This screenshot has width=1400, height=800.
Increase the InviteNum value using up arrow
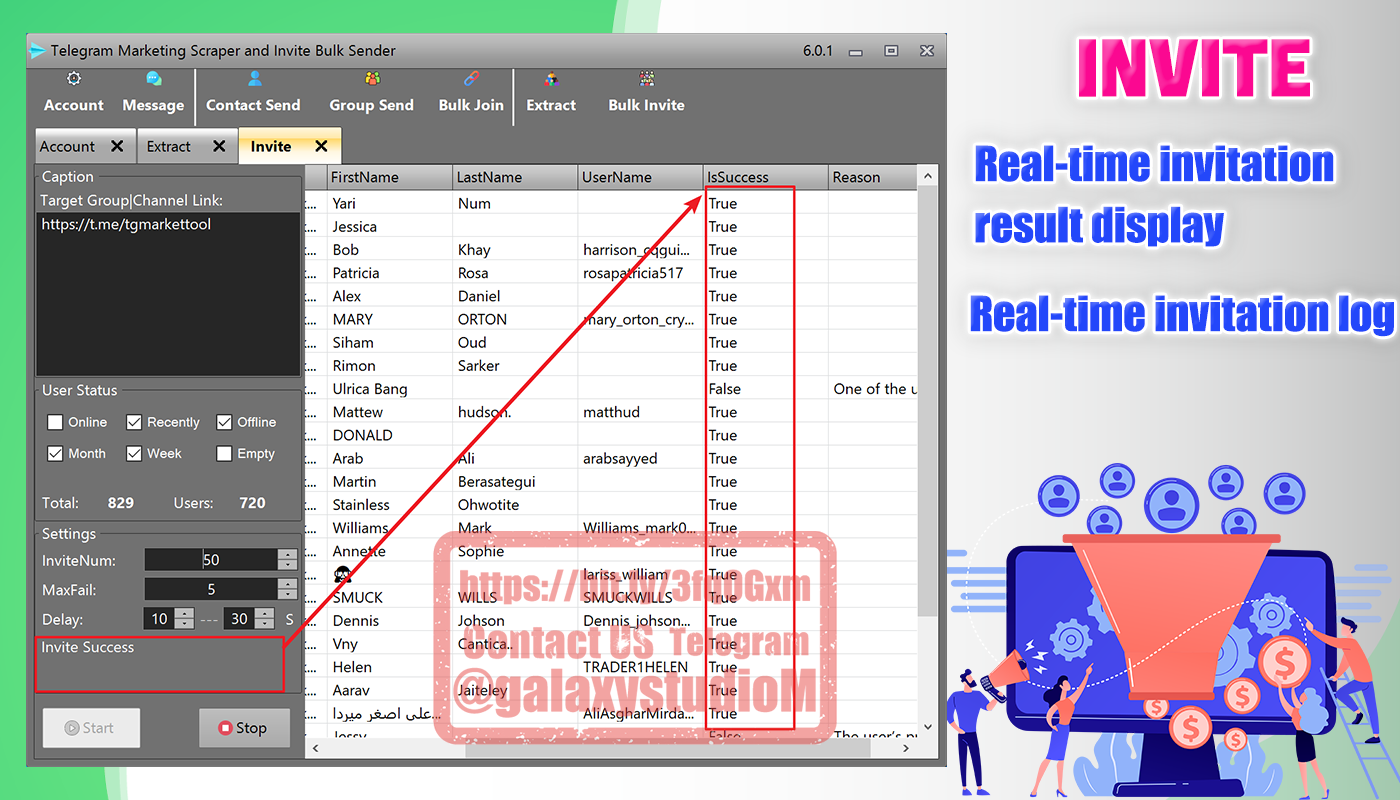(x=287, y=554)
